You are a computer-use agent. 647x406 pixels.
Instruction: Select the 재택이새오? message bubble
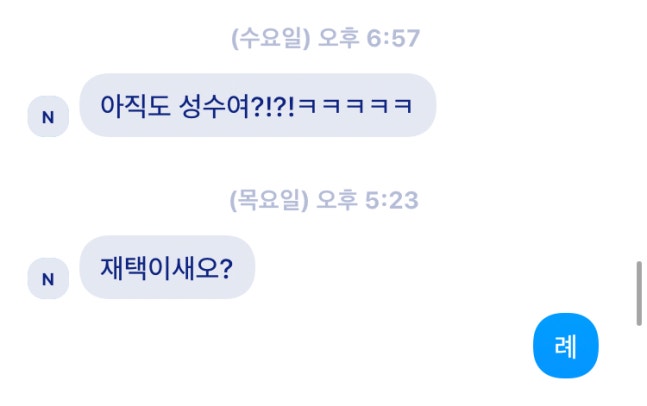pos(167,267)
